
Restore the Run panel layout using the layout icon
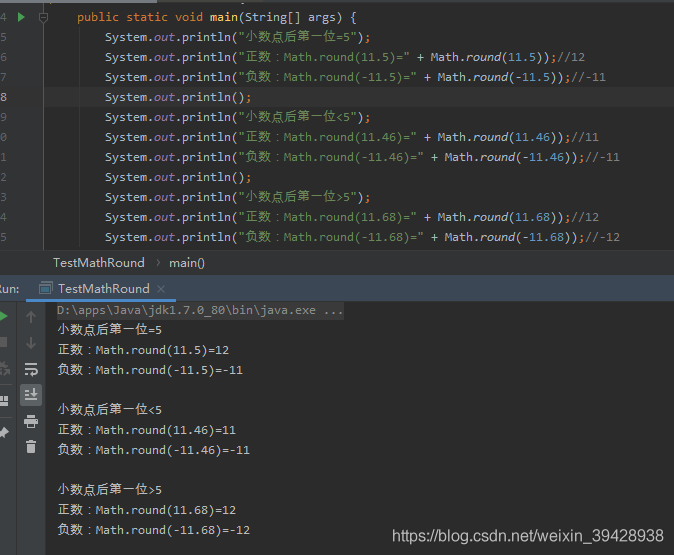[4, 401]
